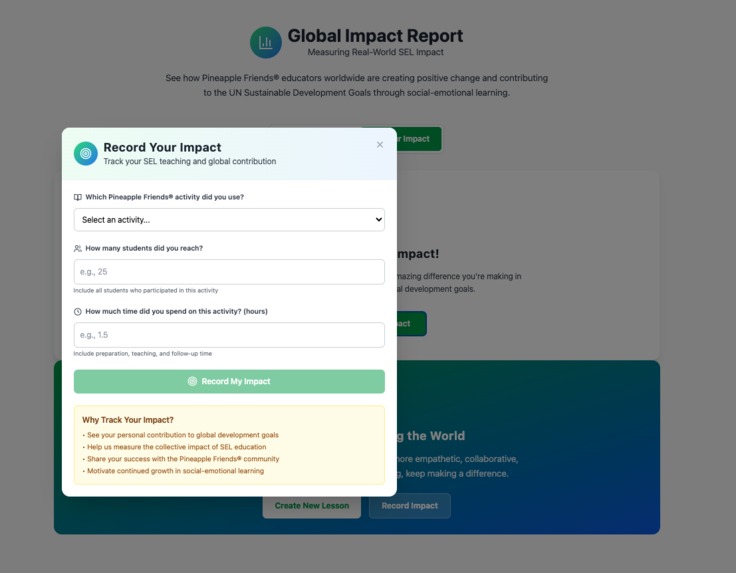The width and height of the screenshot is (736, 573).
Task: Click 'Motivate continued growth' bullet line
Action: click(173, 471)
